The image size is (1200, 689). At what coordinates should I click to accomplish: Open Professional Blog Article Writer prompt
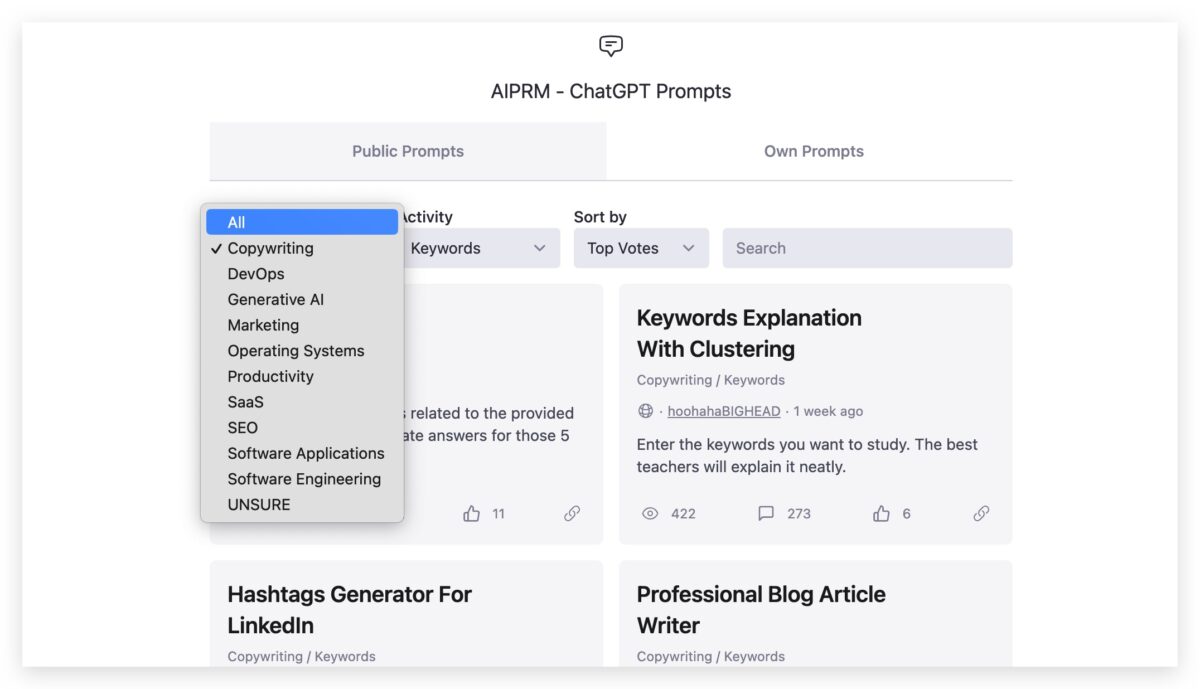coord(761,609)
